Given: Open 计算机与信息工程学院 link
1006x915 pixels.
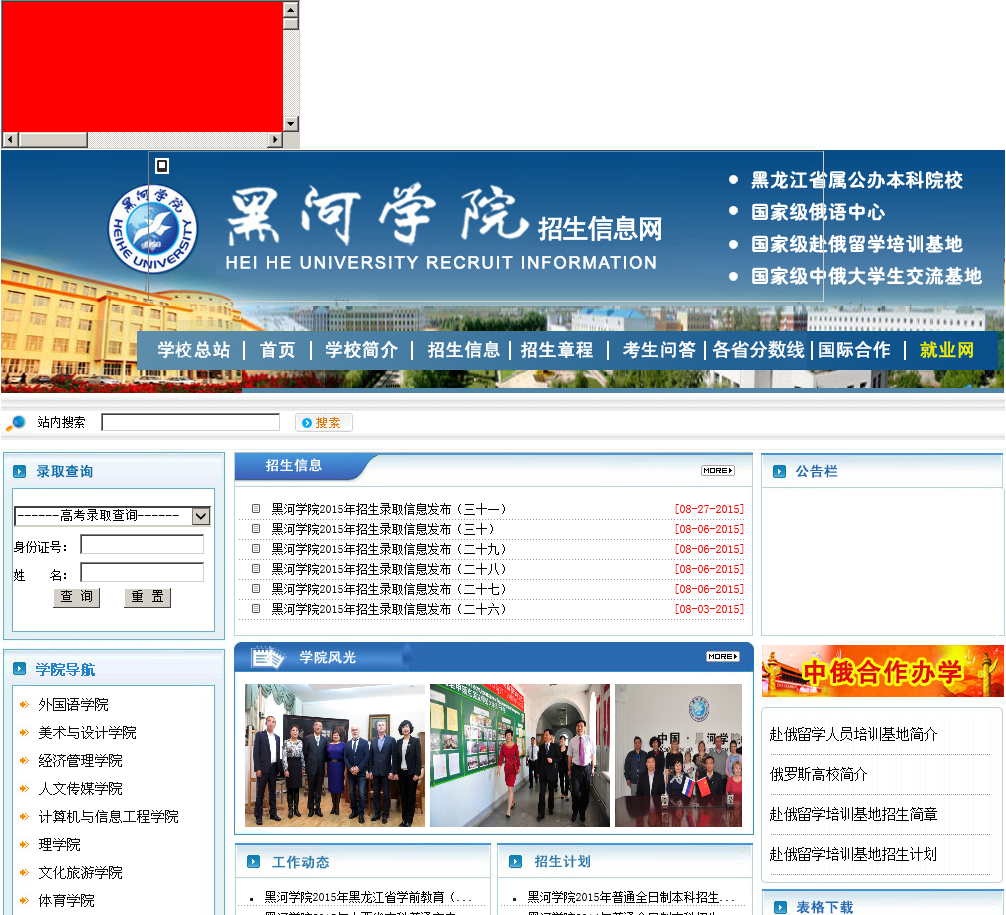Looking at the screenshot, I should tap(108, 817).
